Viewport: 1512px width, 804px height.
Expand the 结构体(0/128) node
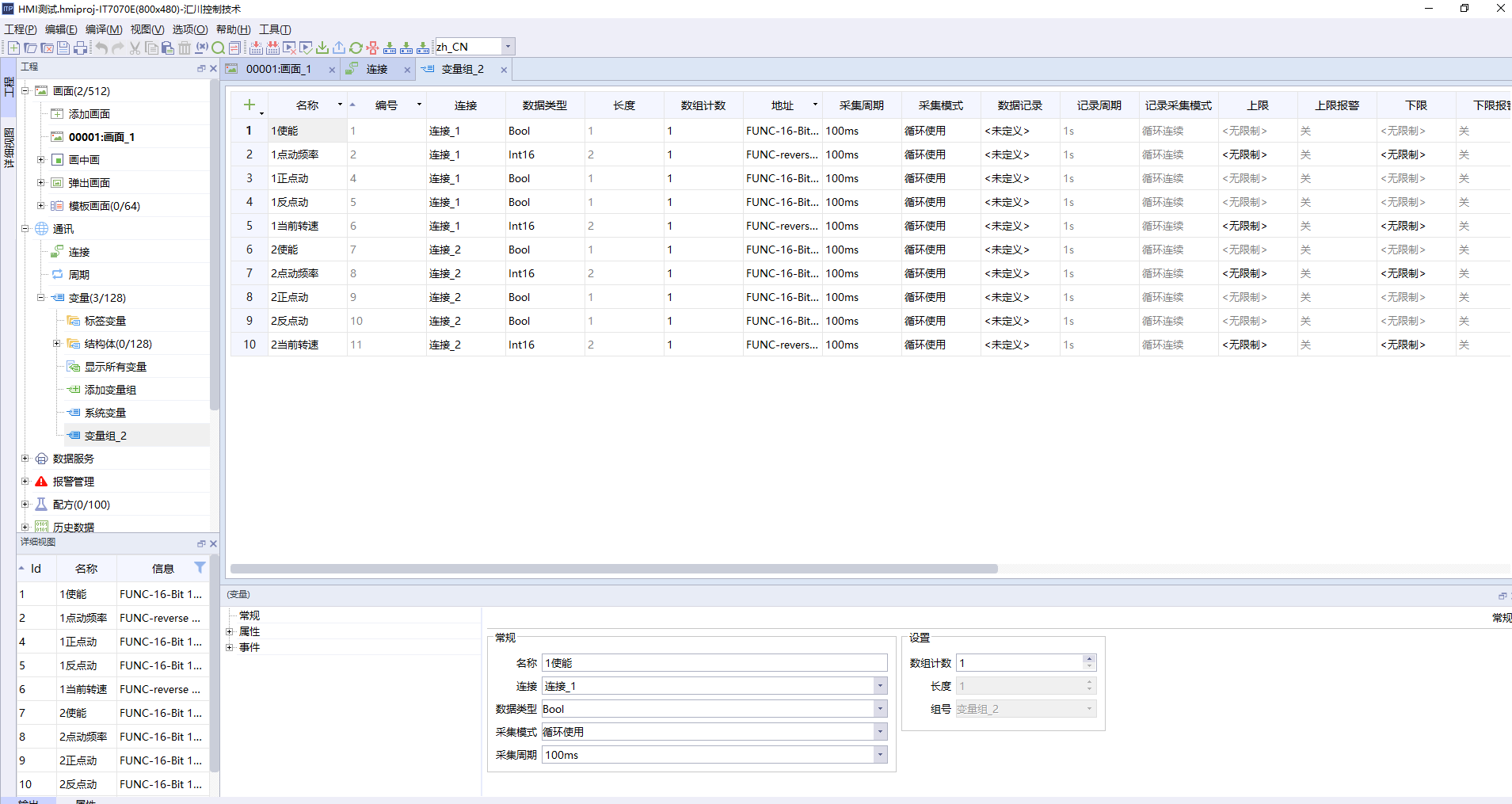56,344
